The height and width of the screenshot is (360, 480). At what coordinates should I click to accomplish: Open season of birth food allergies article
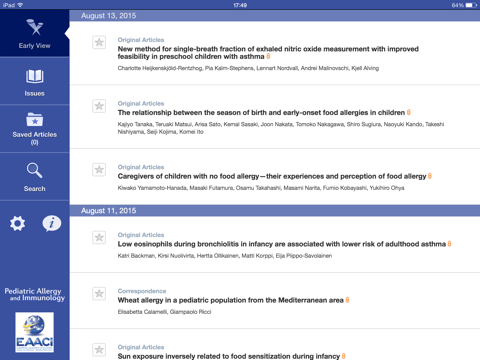tap(261, 113)
